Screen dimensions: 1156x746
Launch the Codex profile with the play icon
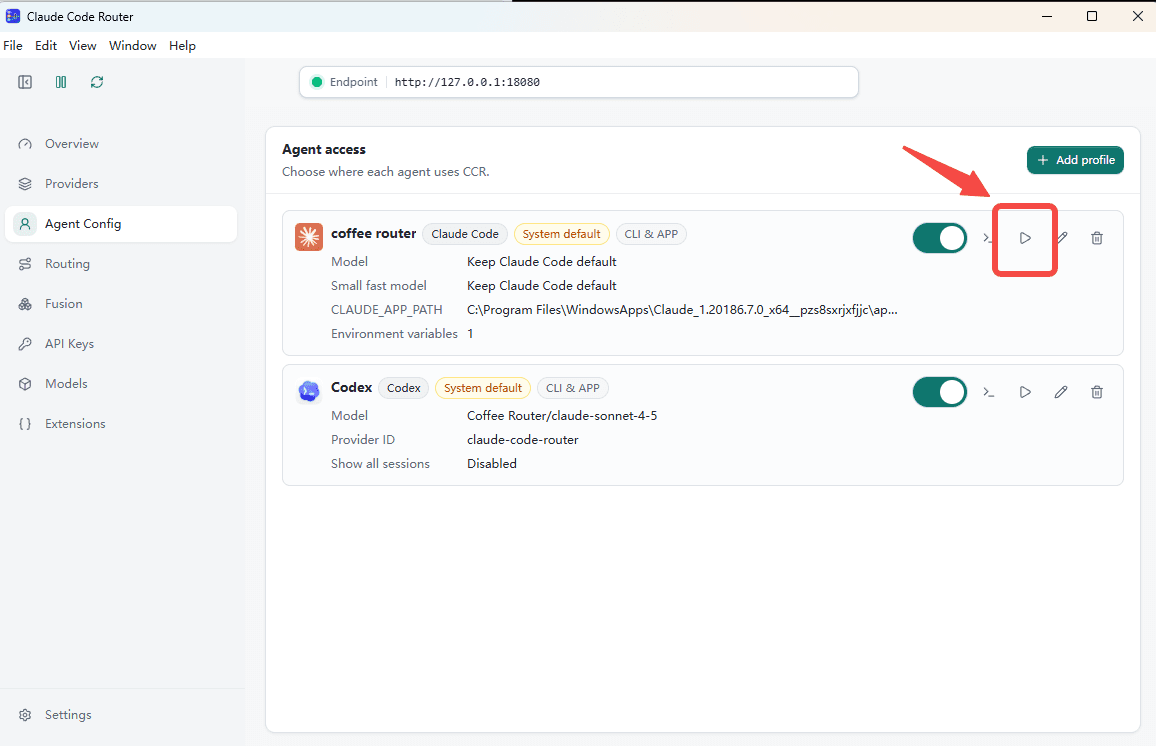(x=1025, y=392)
